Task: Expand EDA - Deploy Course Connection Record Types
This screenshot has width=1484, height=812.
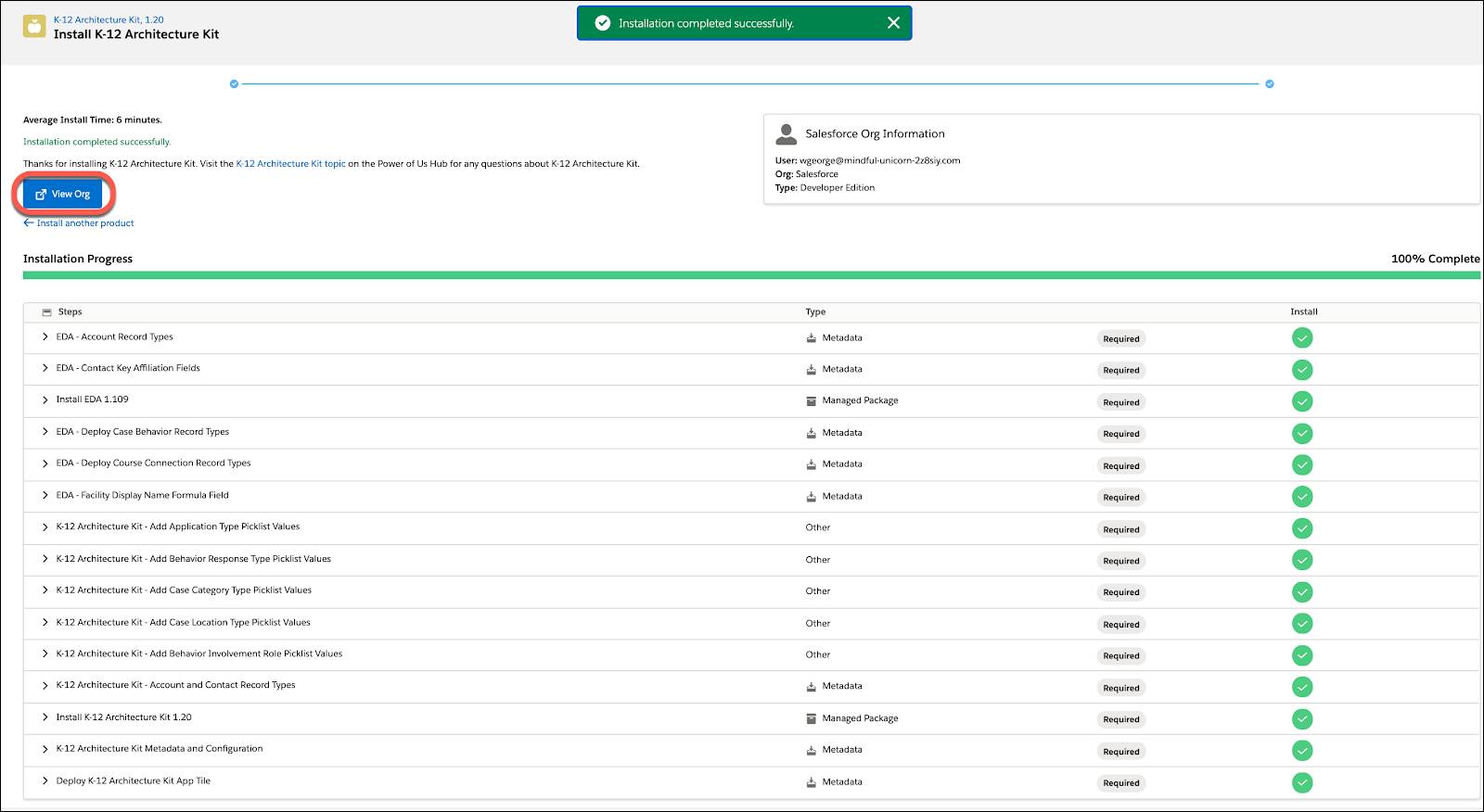Action: point(45,463)
